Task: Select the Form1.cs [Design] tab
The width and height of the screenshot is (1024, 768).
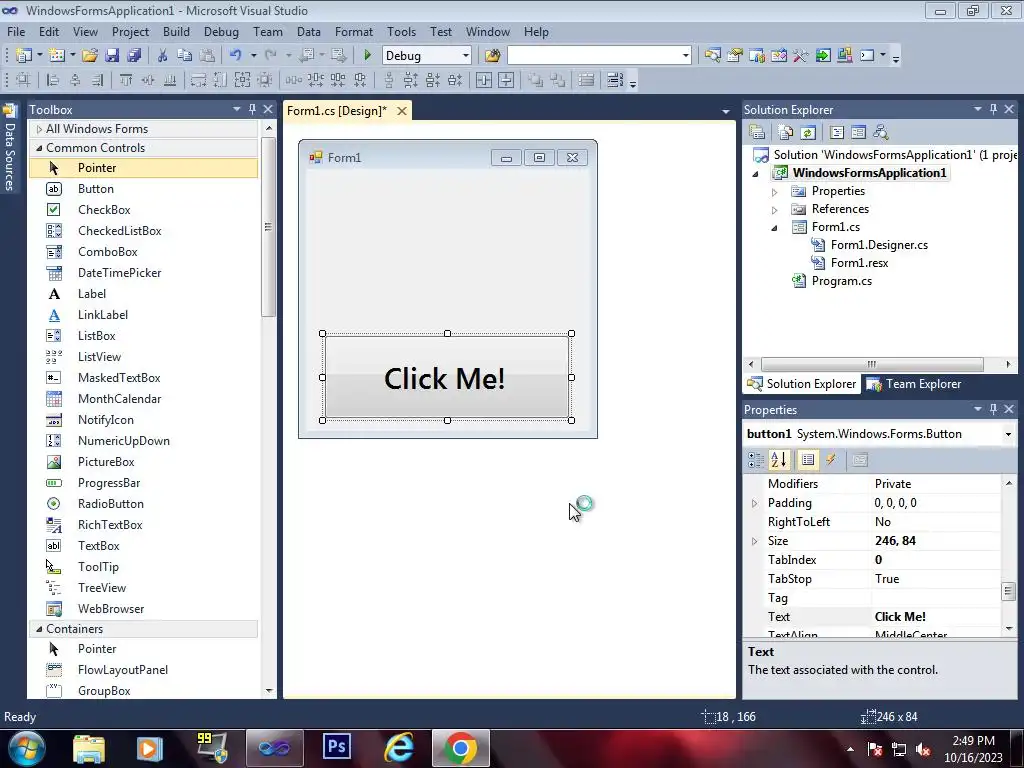Action: [x=336, y=111]
